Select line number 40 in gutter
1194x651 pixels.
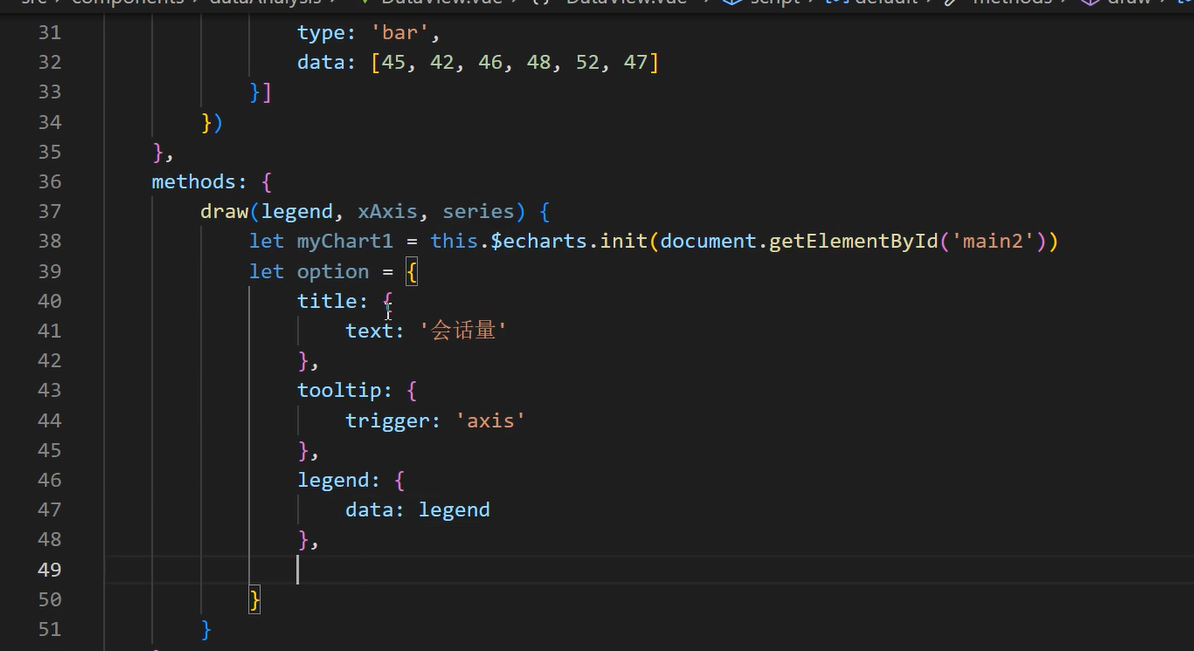(x=49, y=302)
